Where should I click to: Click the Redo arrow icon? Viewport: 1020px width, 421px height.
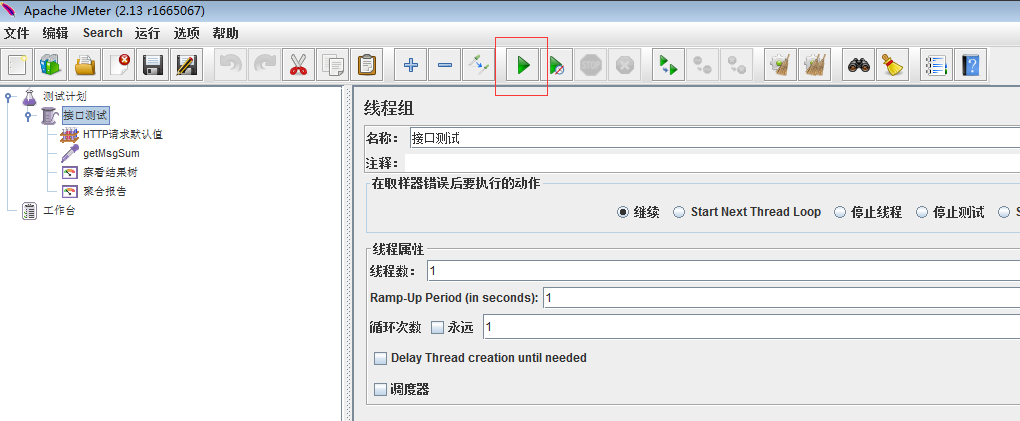[x=264, y=65]
